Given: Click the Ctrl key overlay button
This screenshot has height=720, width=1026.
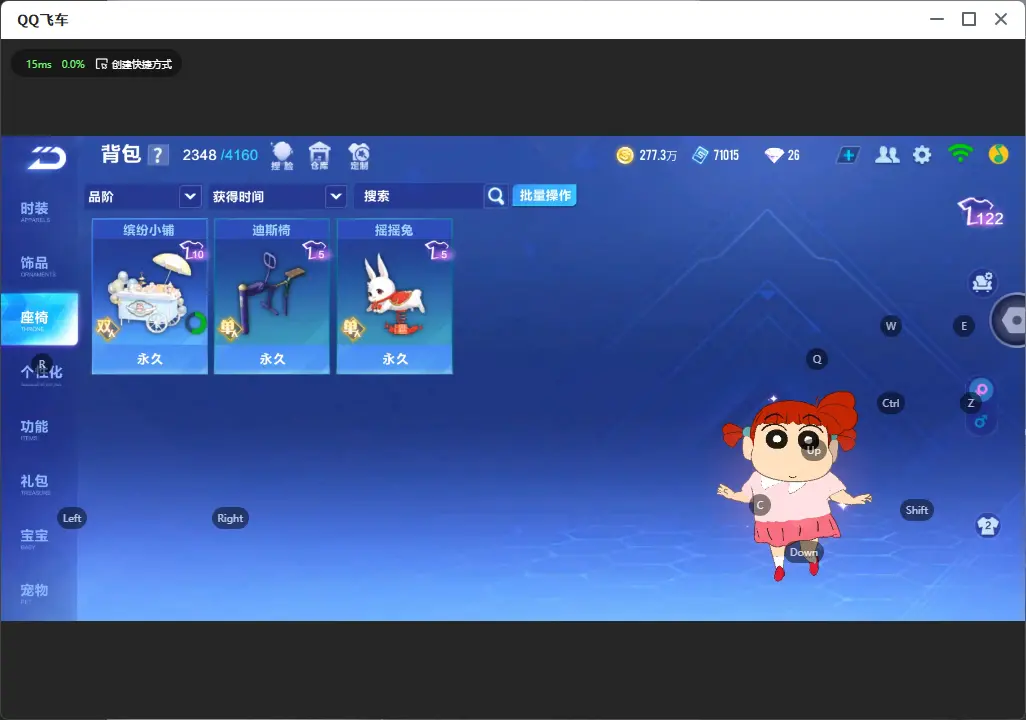Looking at the screenshot, I should (x=891, y=403).
